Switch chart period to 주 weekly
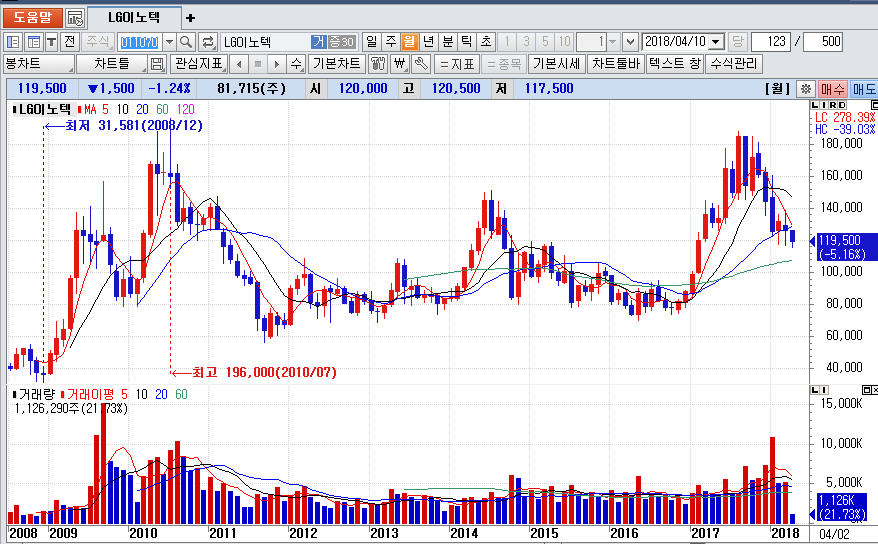The width and height of the screenshot is (878, 544). (x=391, y=42)
